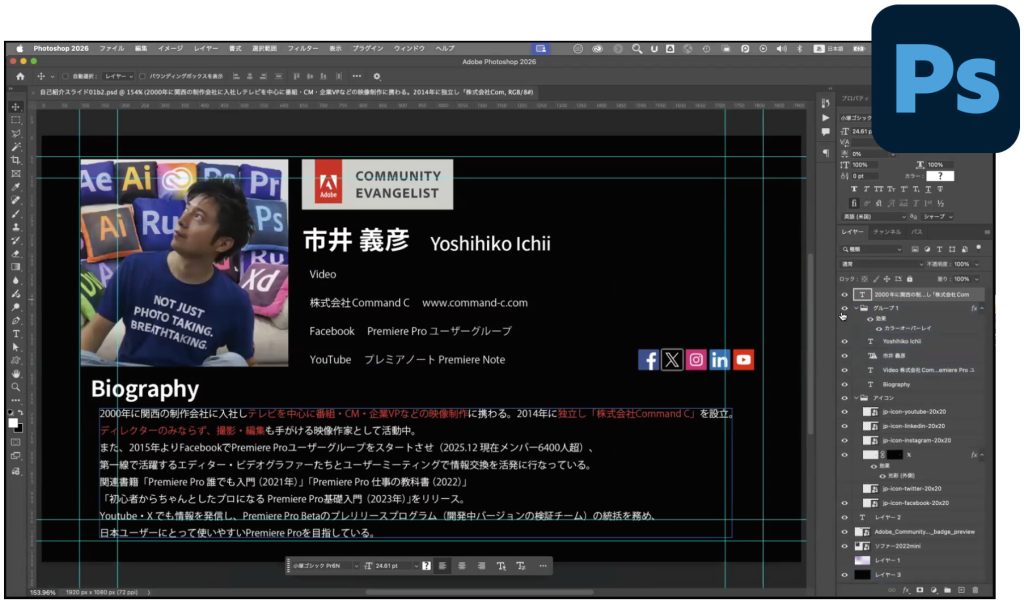Click the create new group folder icon
The image size is (1024, 602).
point(946,590)
